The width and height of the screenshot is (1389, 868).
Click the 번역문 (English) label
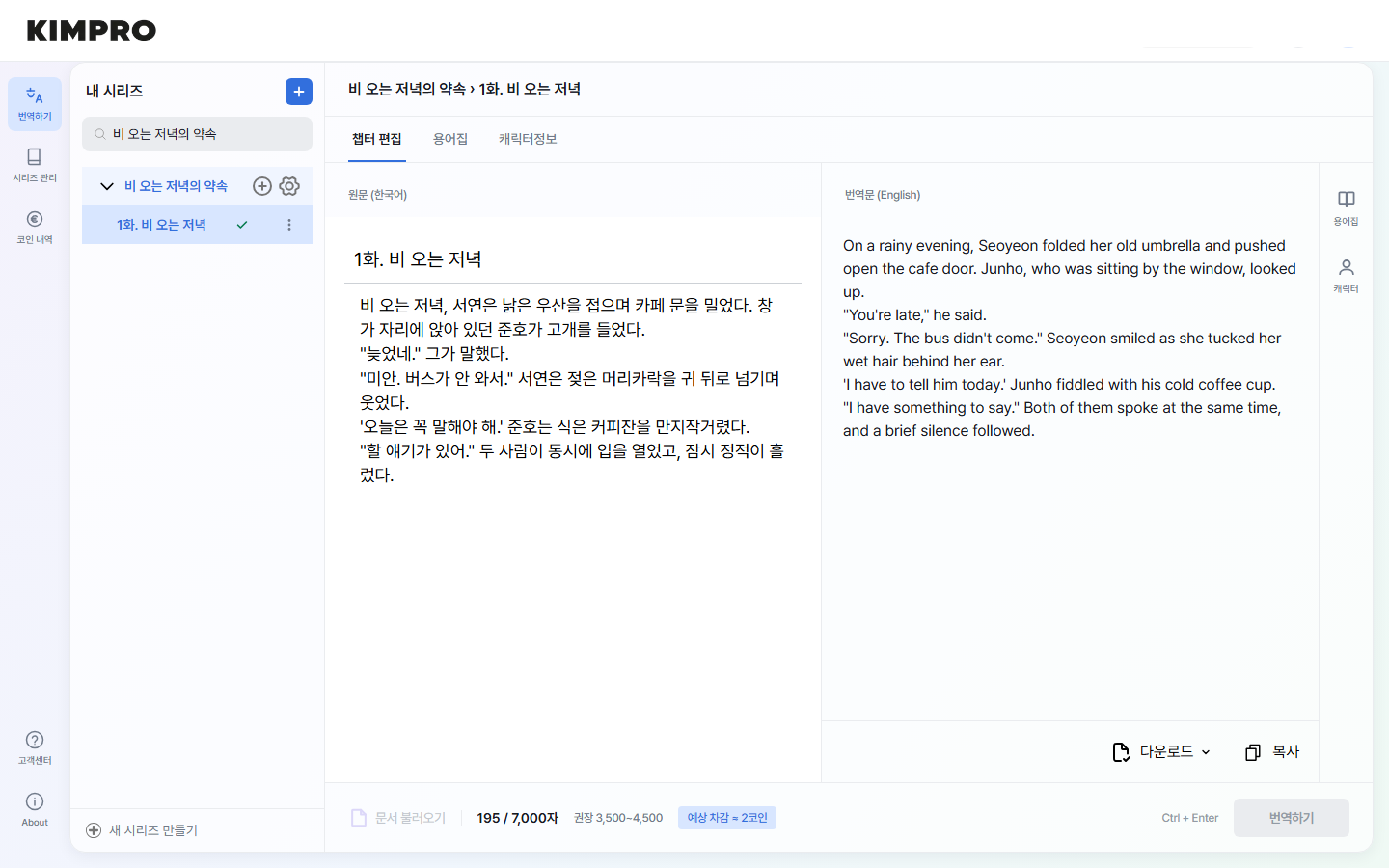point(883,195)
